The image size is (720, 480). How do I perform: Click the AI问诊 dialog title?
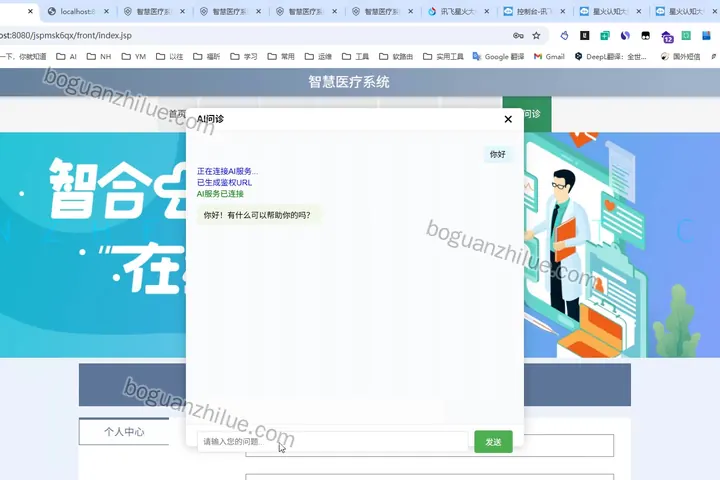(x=210, y=119)
